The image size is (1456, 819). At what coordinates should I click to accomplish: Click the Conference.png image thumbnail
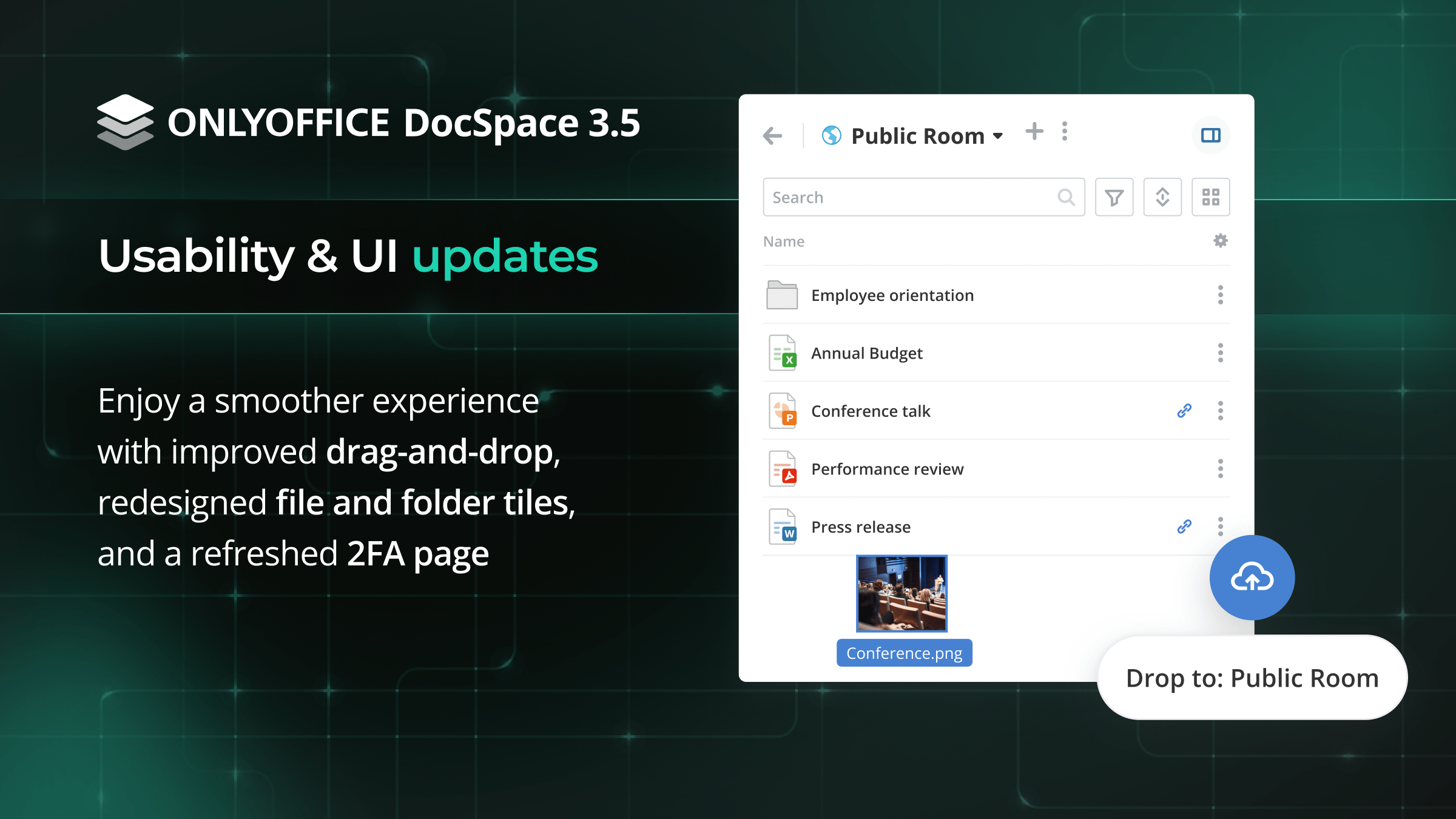[x=902, y=593]
